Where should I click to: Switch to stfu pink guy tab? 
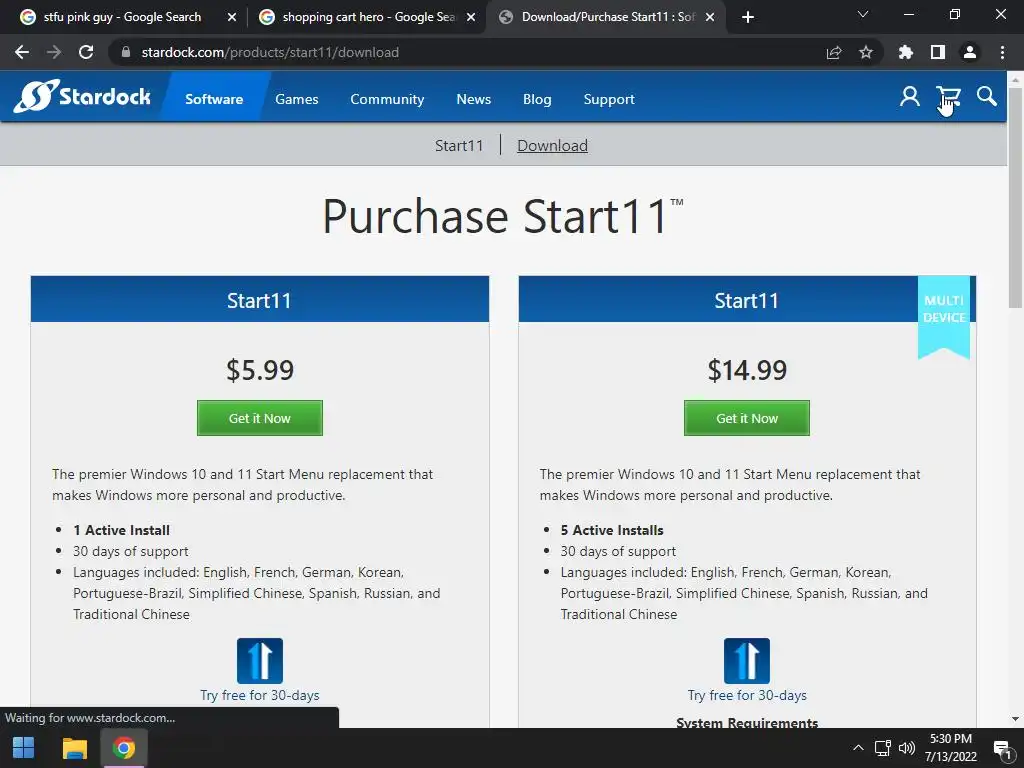122,17
